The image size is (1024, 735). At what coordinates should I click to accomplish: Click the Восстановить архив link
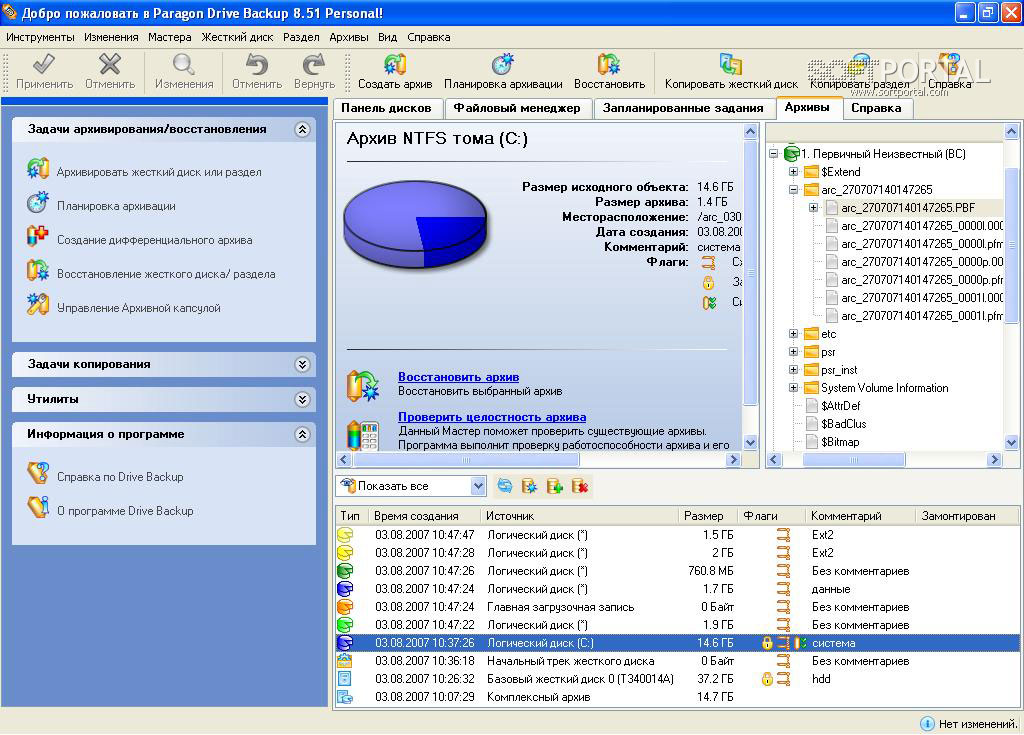coord(458,377)
